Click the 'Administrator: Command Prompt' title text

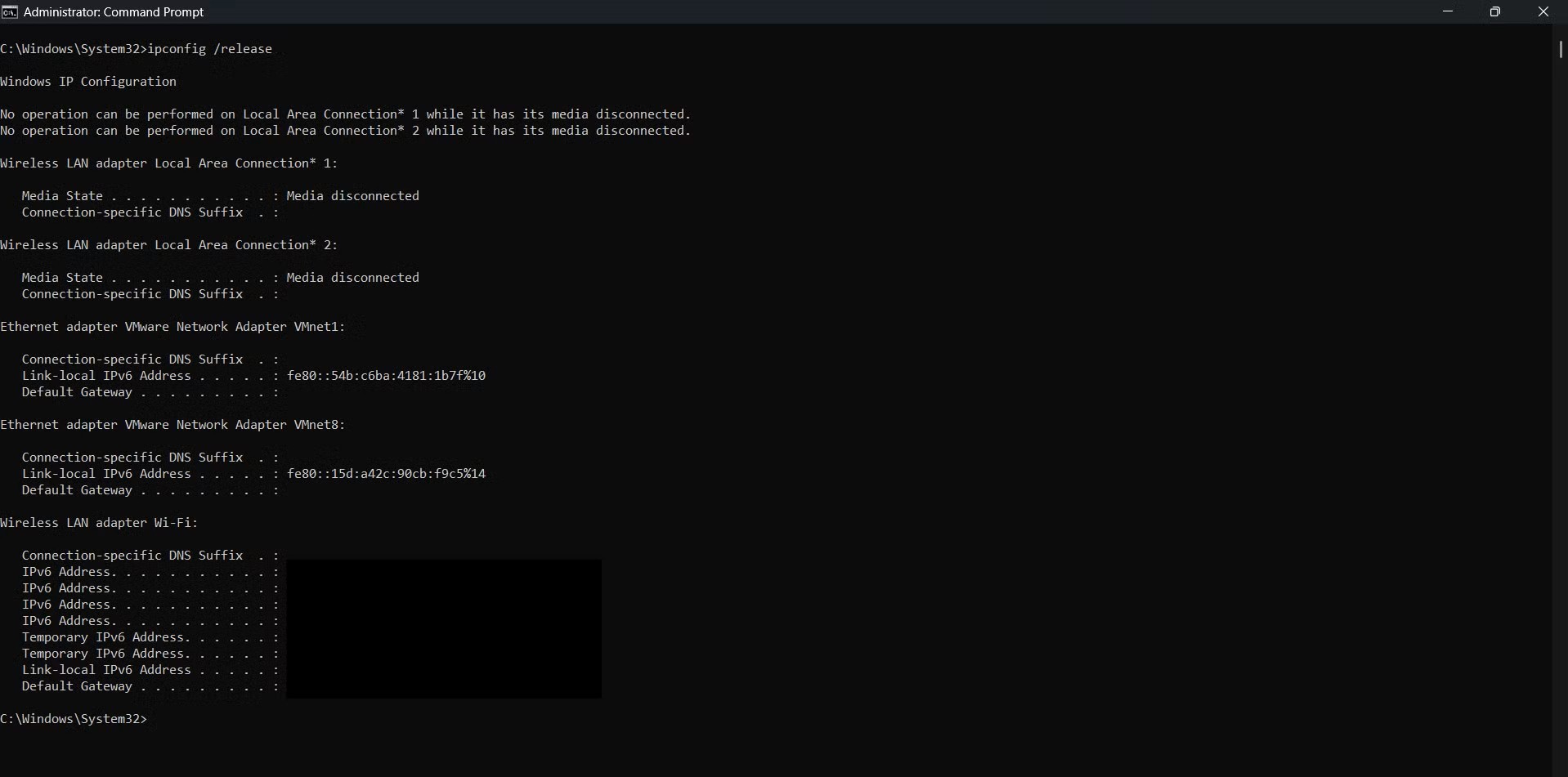(x=114, y=12)
